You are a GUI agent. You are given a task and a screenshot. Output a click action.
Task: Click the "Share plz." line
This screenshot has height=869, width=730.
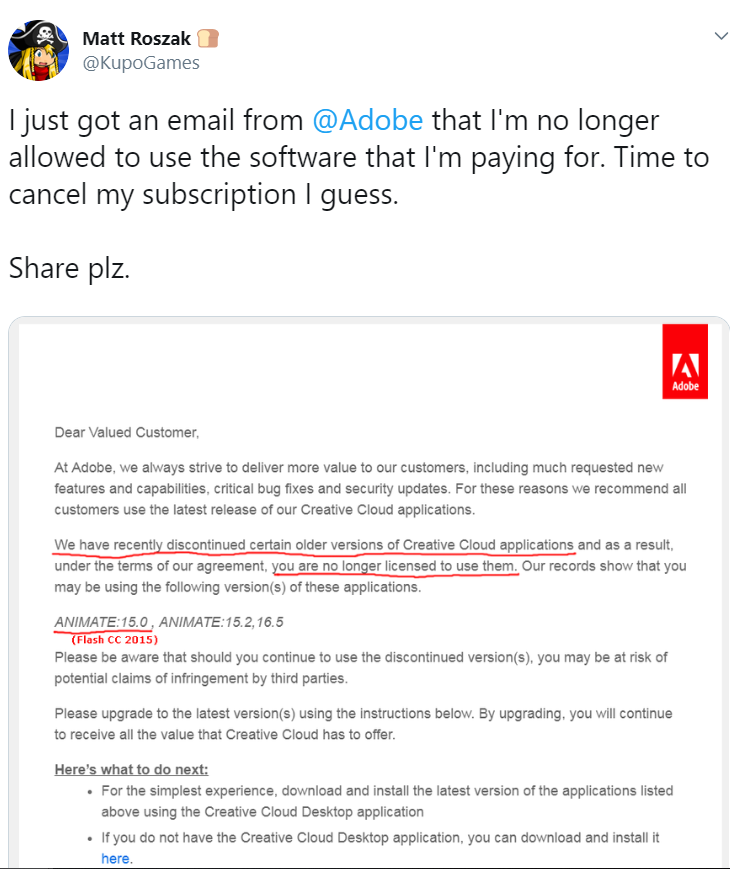point(69,268)
